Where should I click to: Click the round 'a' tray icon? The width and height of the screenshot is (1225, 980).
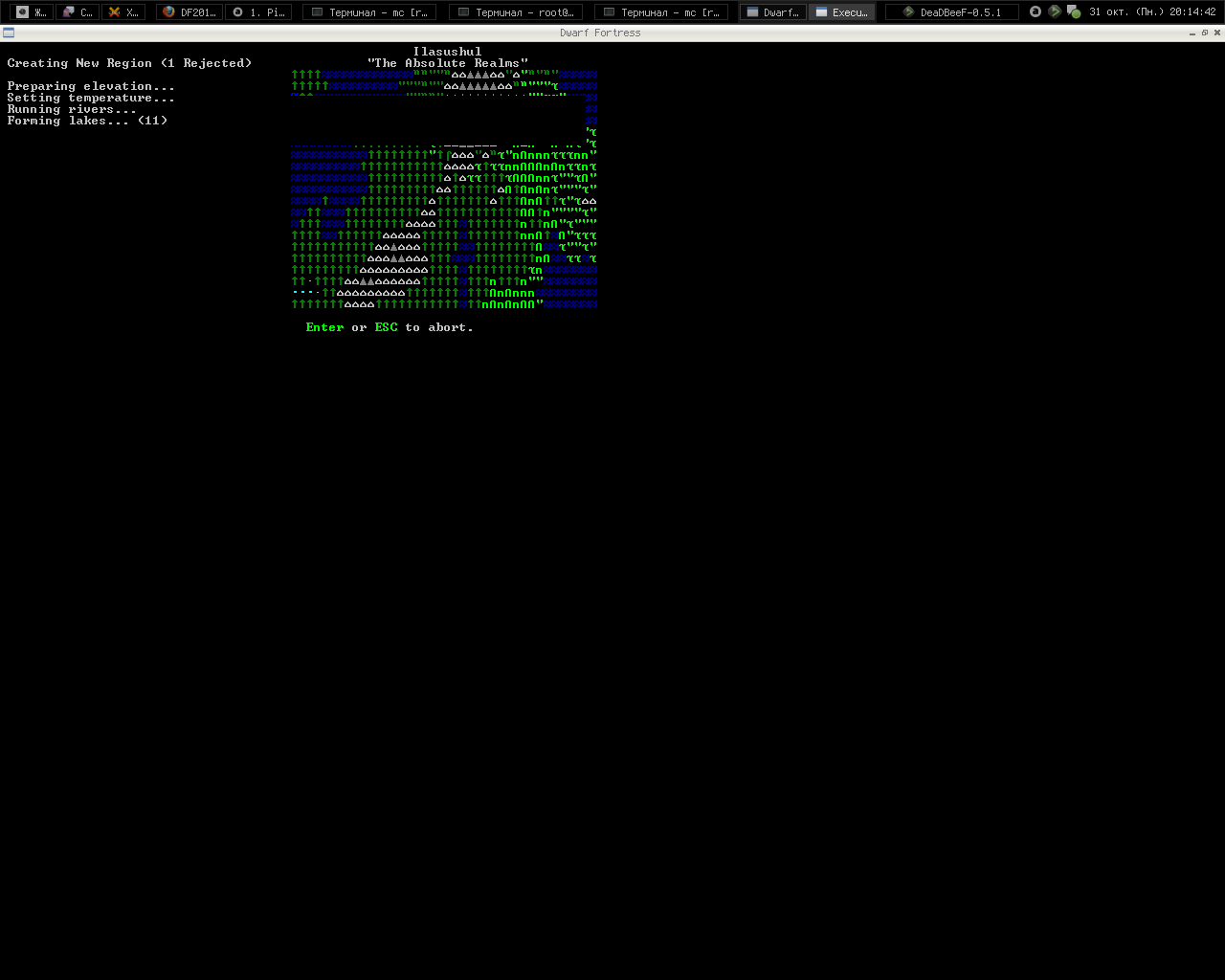(x=1036, y=11)
